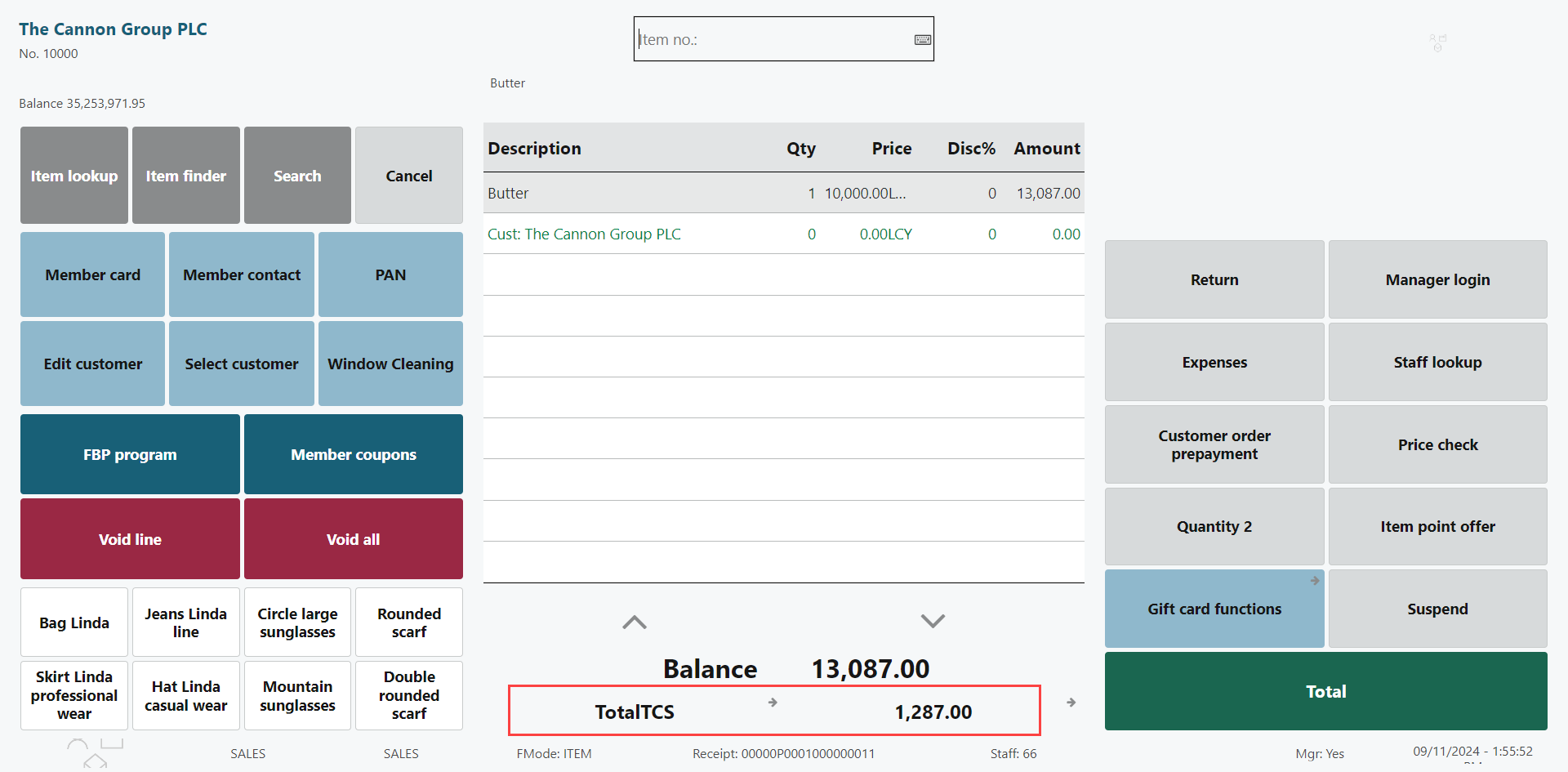1568x772 pixels.
Task: Click the faint placeholder image top right
Action: (x=1437, y=42)
